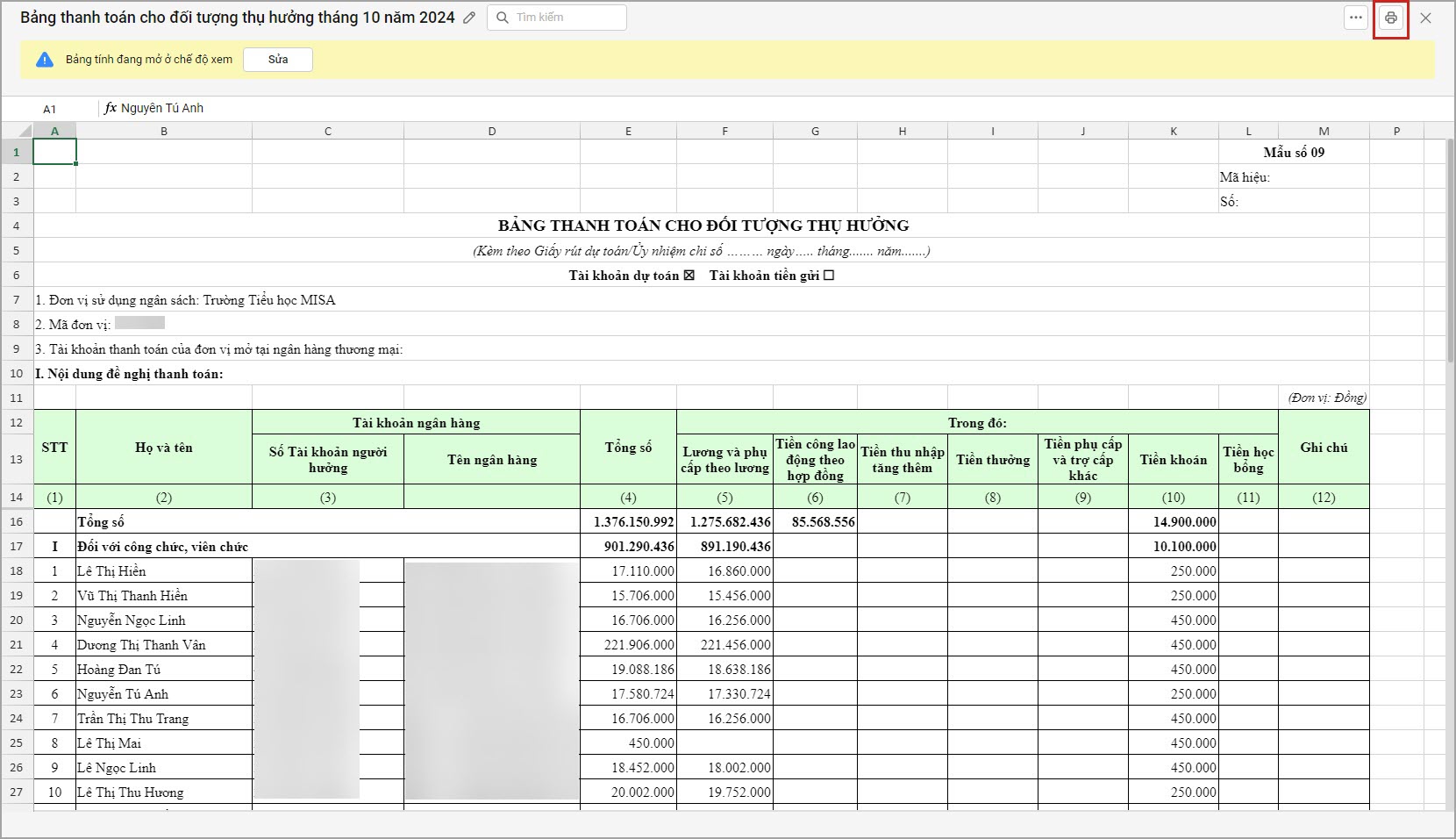Click the name cell 'Dương Thị Thanh Vân'
The width and height of the screenshot is (1456, 839).
pyautogui.click(x=164, y=644)
